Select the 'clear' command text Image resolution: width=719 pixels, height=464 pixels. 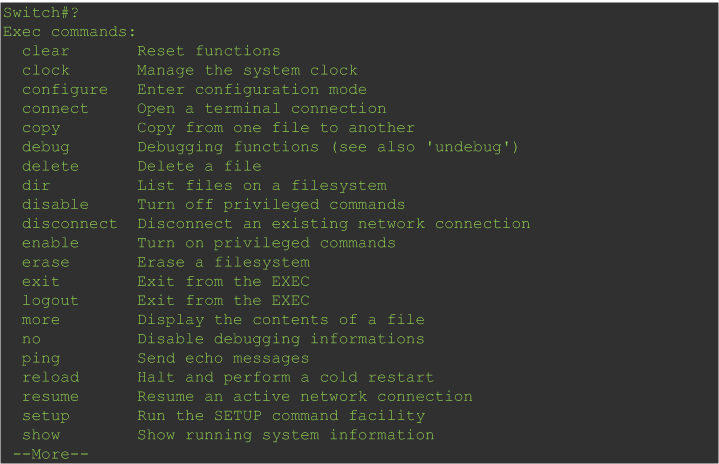click(46, 51)
